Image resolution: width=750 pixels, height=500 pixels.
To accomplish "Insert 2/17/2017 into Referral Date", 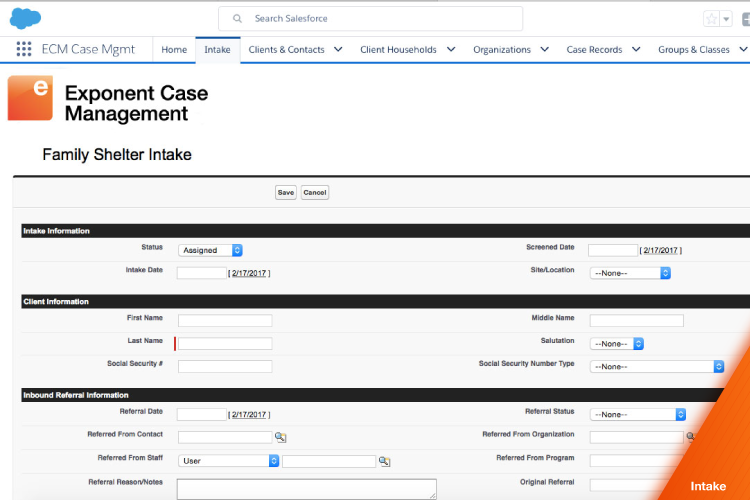I will click(x=249, y=414).
